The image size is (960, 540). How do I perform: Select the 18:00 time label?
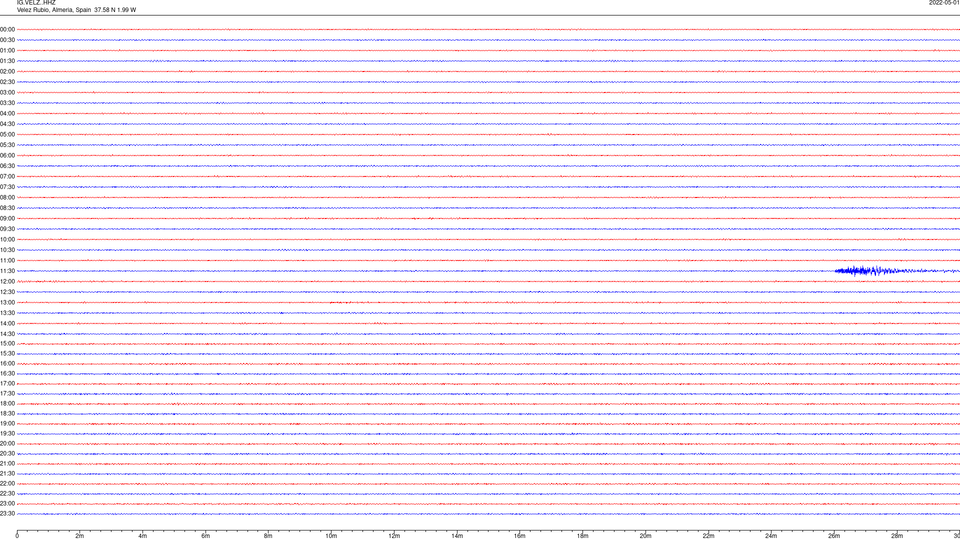point(7,403)
